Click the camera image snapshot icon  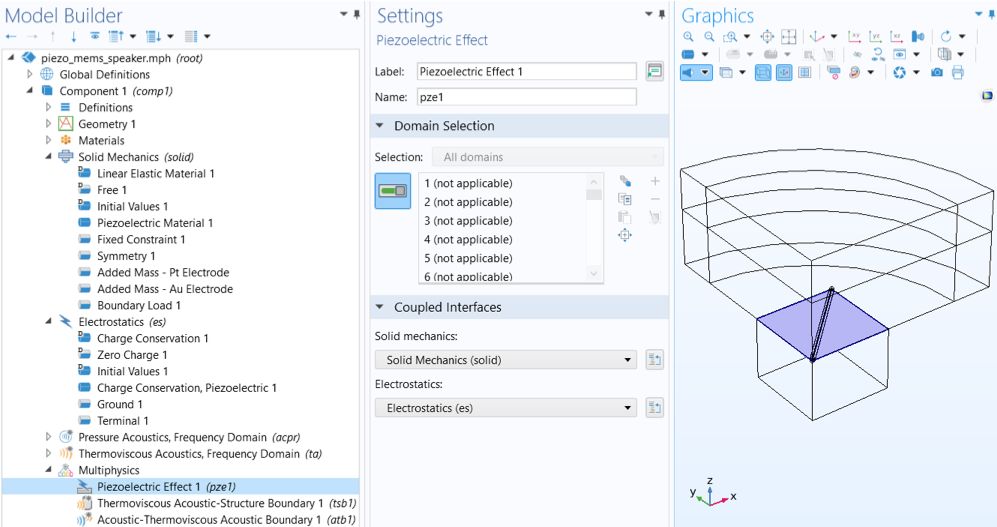point(936,72)
